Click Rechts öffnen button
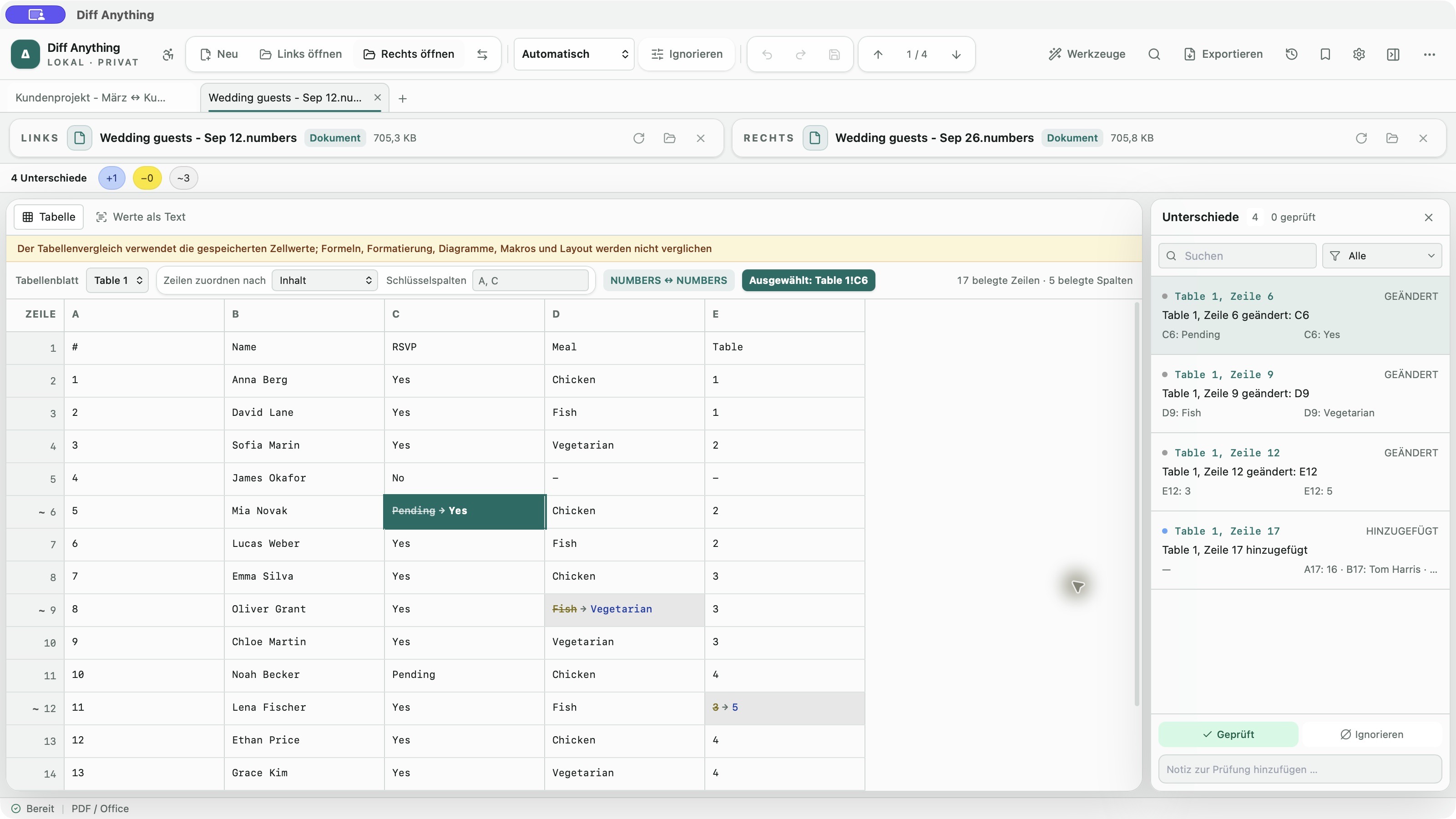The image size is (1456, 819). pos(409,54)
